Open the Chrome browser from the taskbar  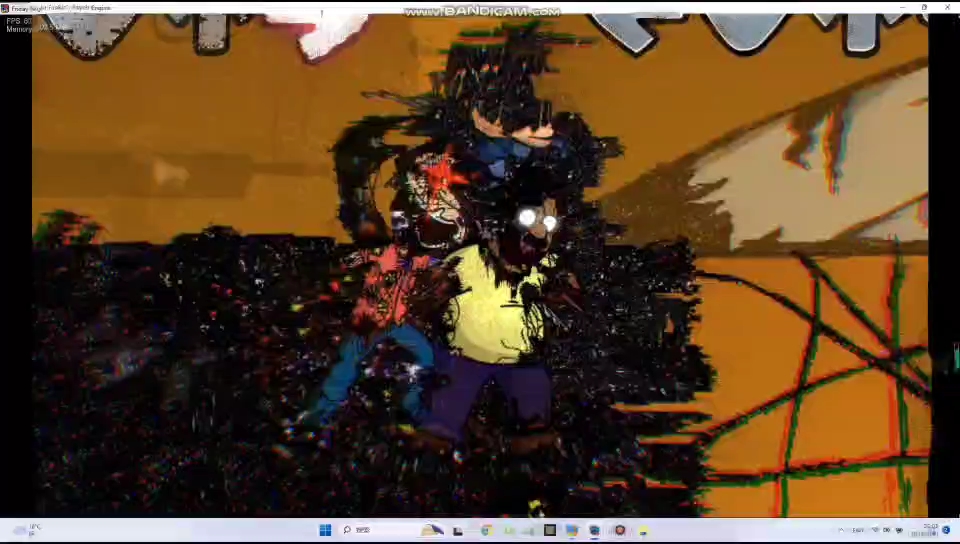[x=486, y=530]
